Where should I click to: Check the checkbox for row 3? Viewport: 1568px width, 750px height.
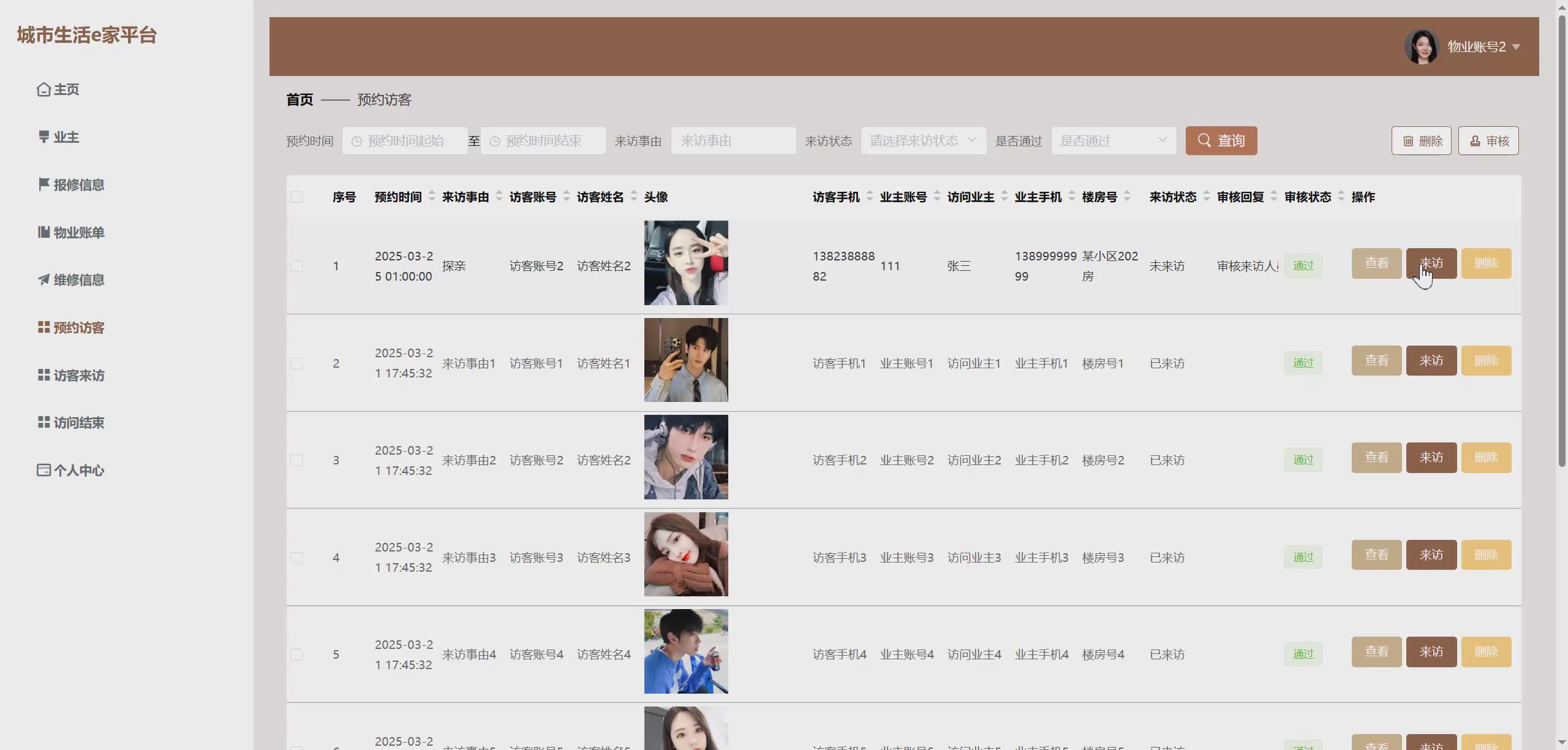tap(296, 460)
